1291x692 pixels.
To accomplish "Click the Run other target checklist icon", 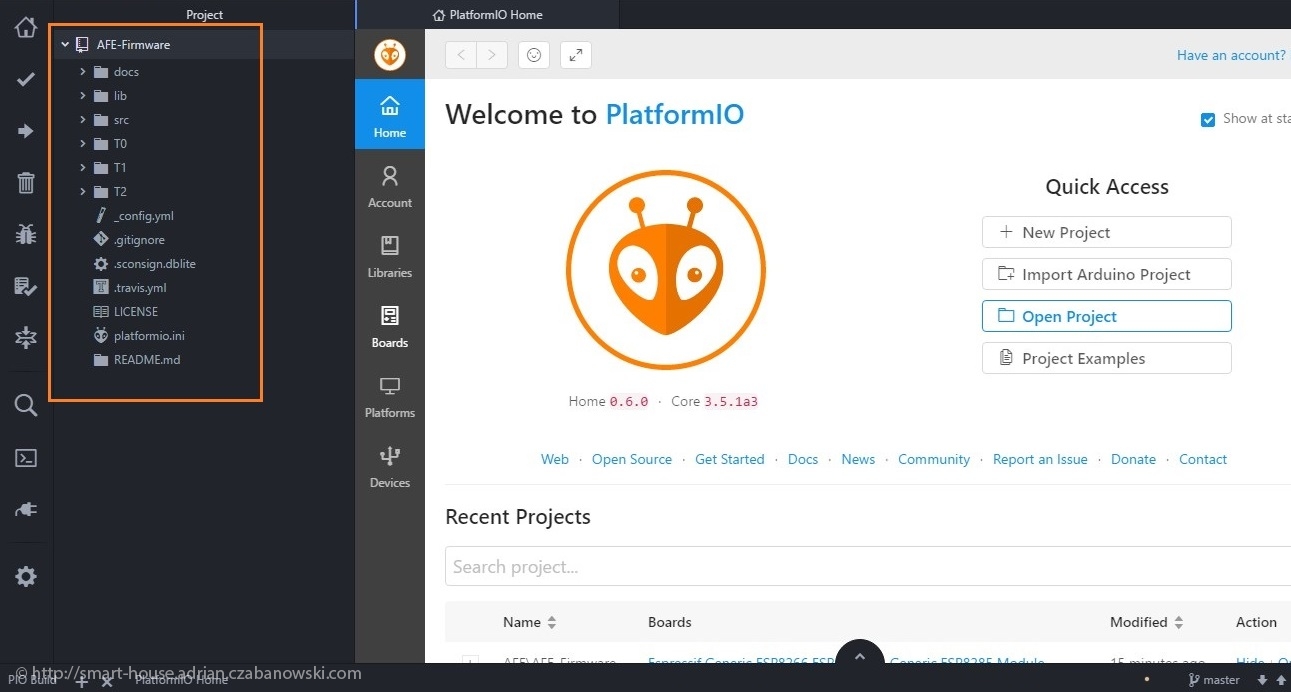I will [26, 287].
